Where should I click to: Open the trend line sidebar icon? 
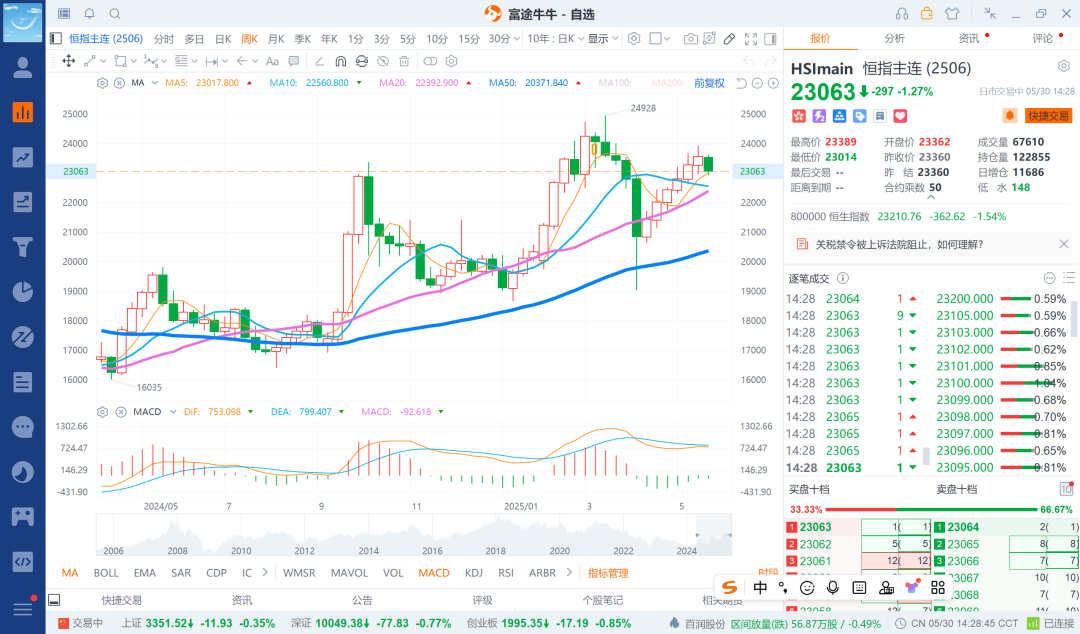23,157
